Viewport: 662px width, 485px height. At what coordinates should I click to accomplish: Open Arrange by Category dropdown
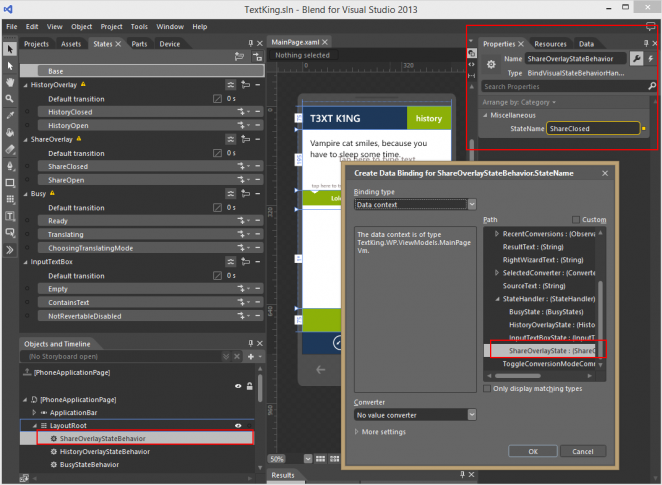(x=519, y=102)
